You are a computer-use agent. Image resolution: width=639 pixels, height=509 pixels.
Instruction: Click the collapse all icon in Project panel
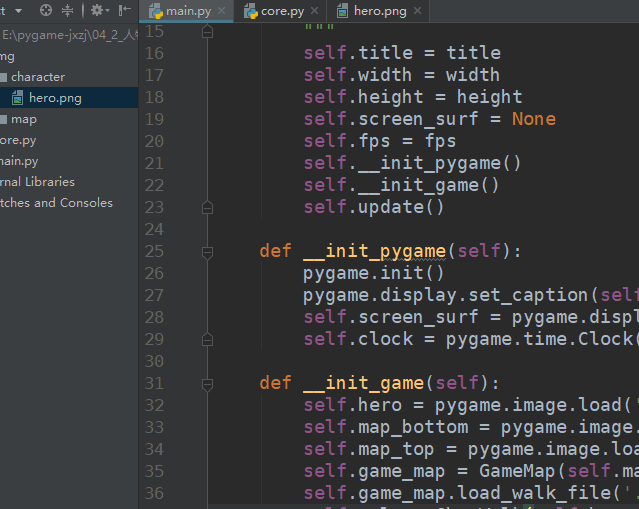pos(68,11)
